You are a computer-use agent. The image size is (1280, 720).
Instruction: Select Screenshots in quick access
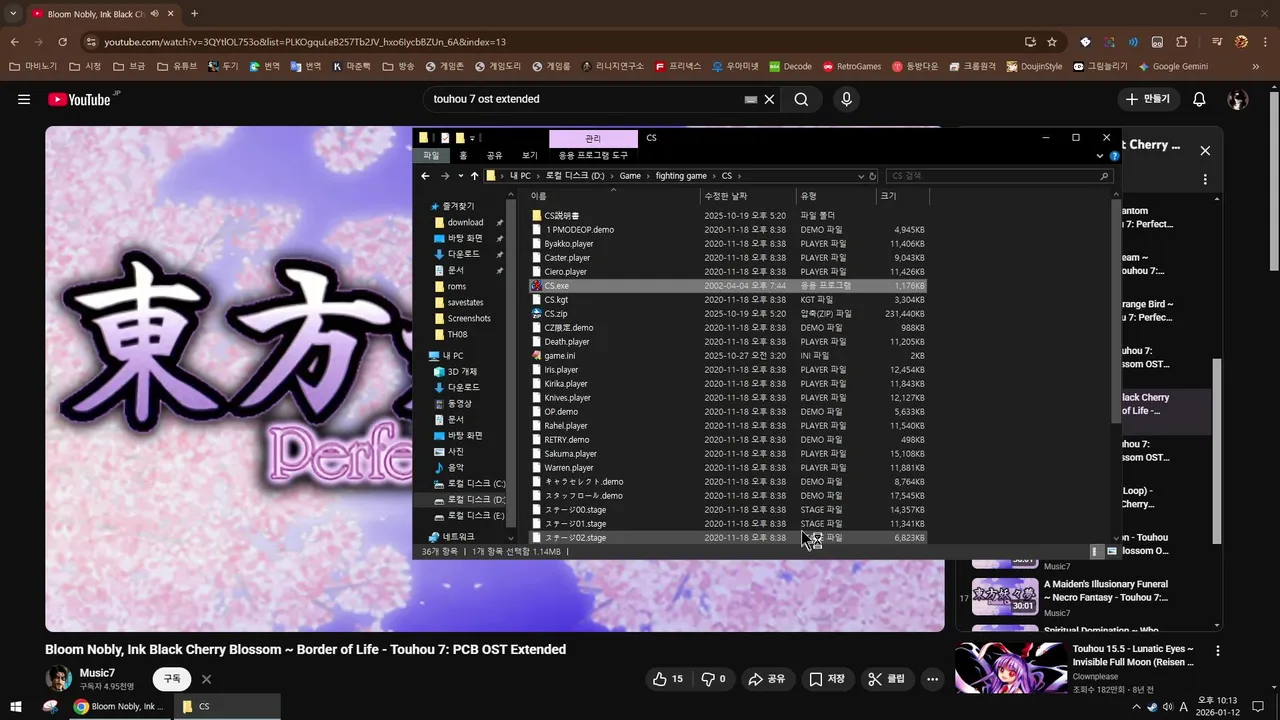pyautogui.click(x=469, y=318)
